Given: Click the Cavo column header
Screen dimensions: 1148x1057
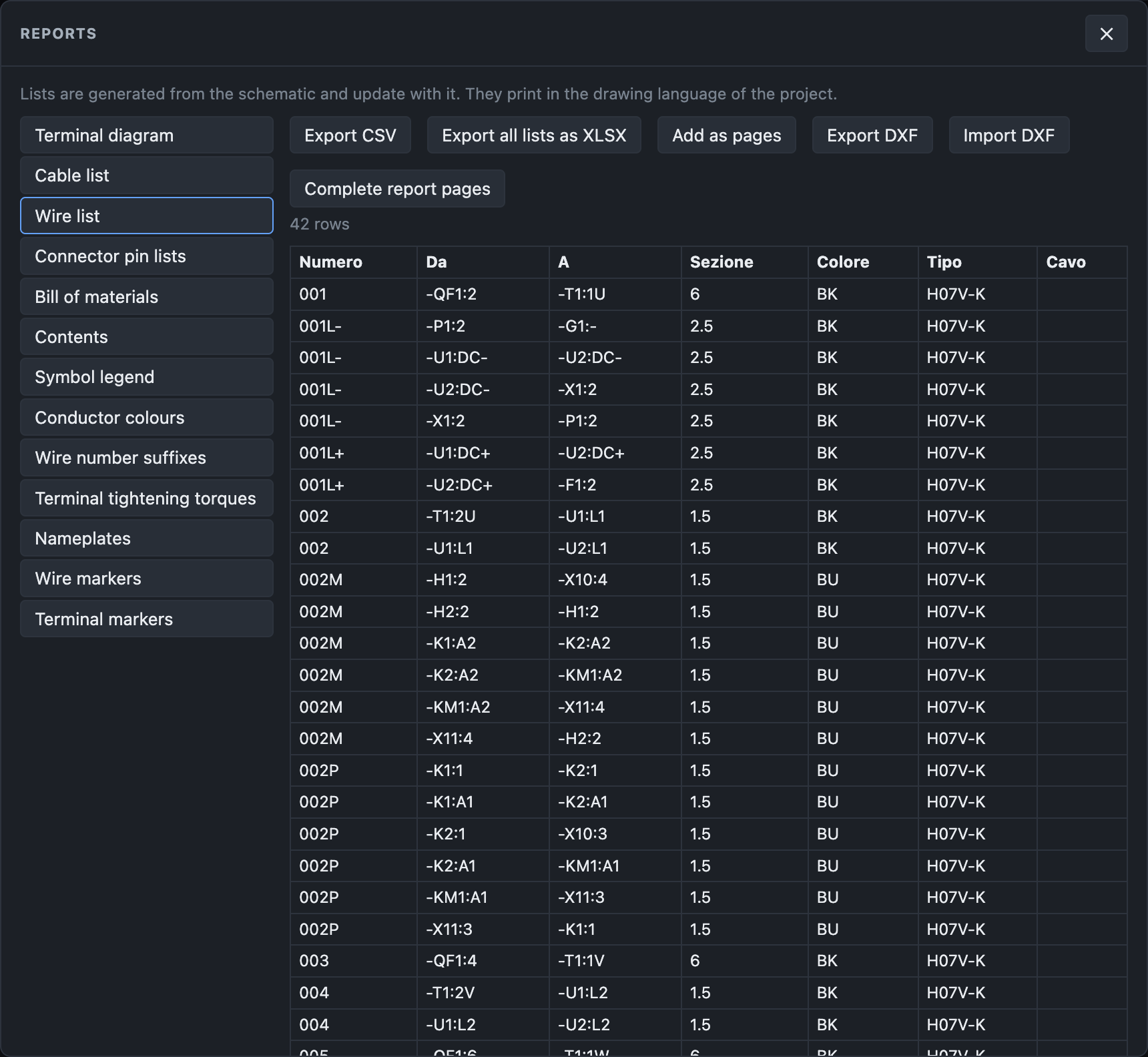Looking at the screenshot, I should tap(1082, 262).
